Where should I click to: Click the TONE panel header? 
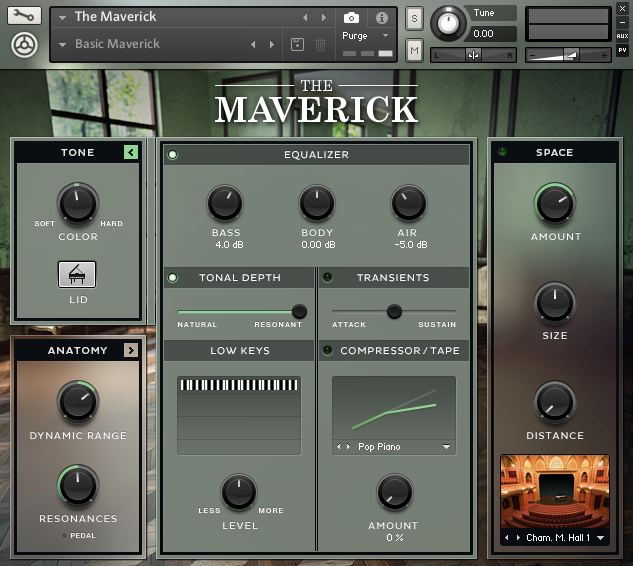[x=78, y=152]
